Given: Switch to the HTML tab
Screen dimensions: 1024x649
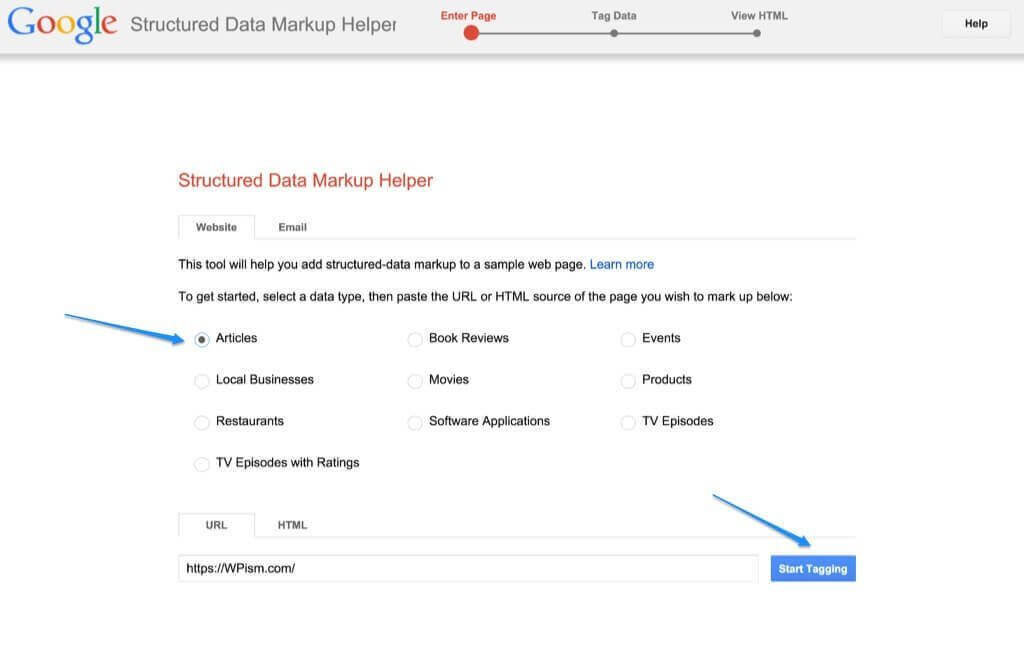Looking at the screenshot, I should pos(292,525).
